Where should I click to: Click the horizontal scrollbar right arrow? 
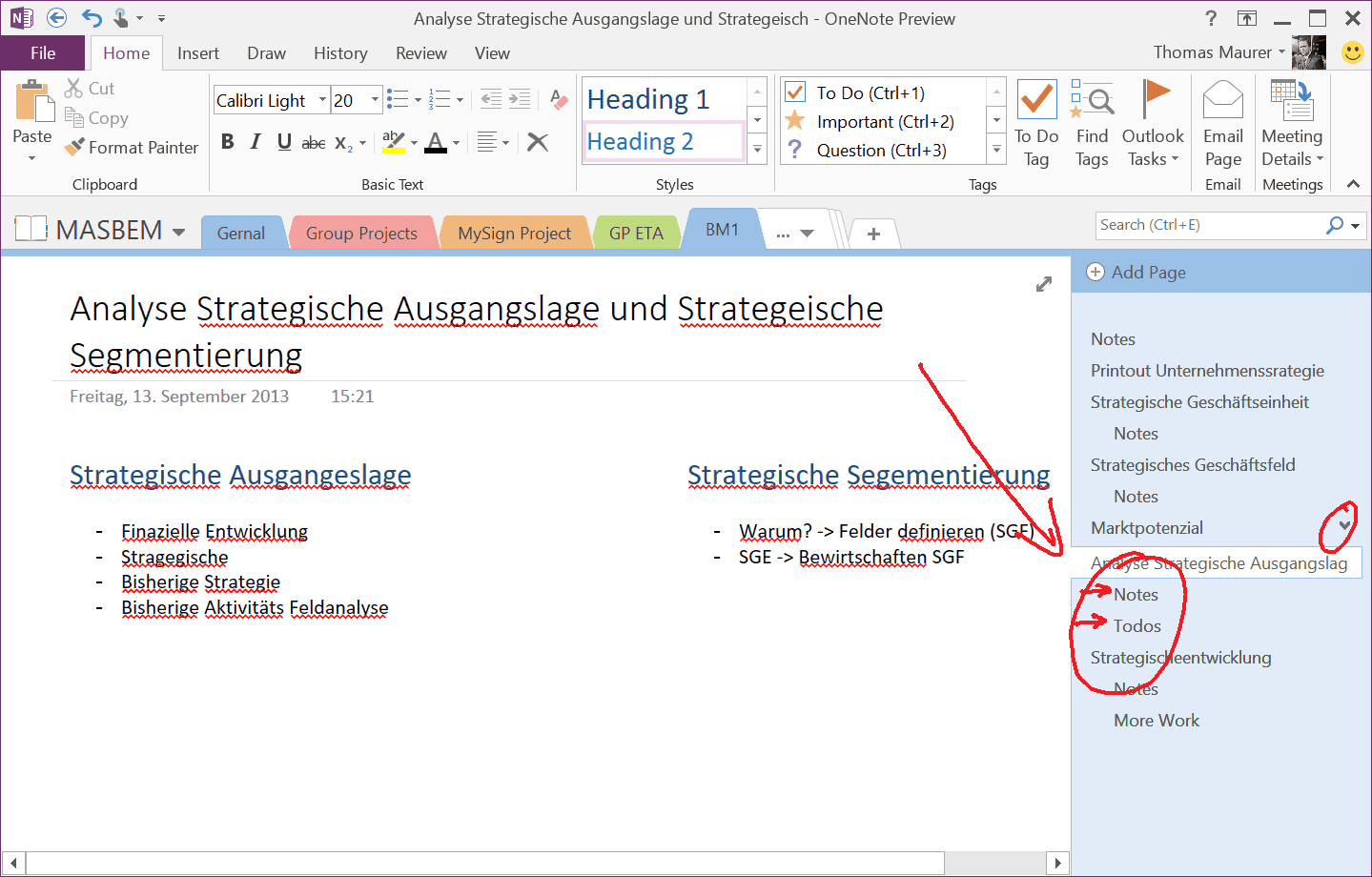1056,863
